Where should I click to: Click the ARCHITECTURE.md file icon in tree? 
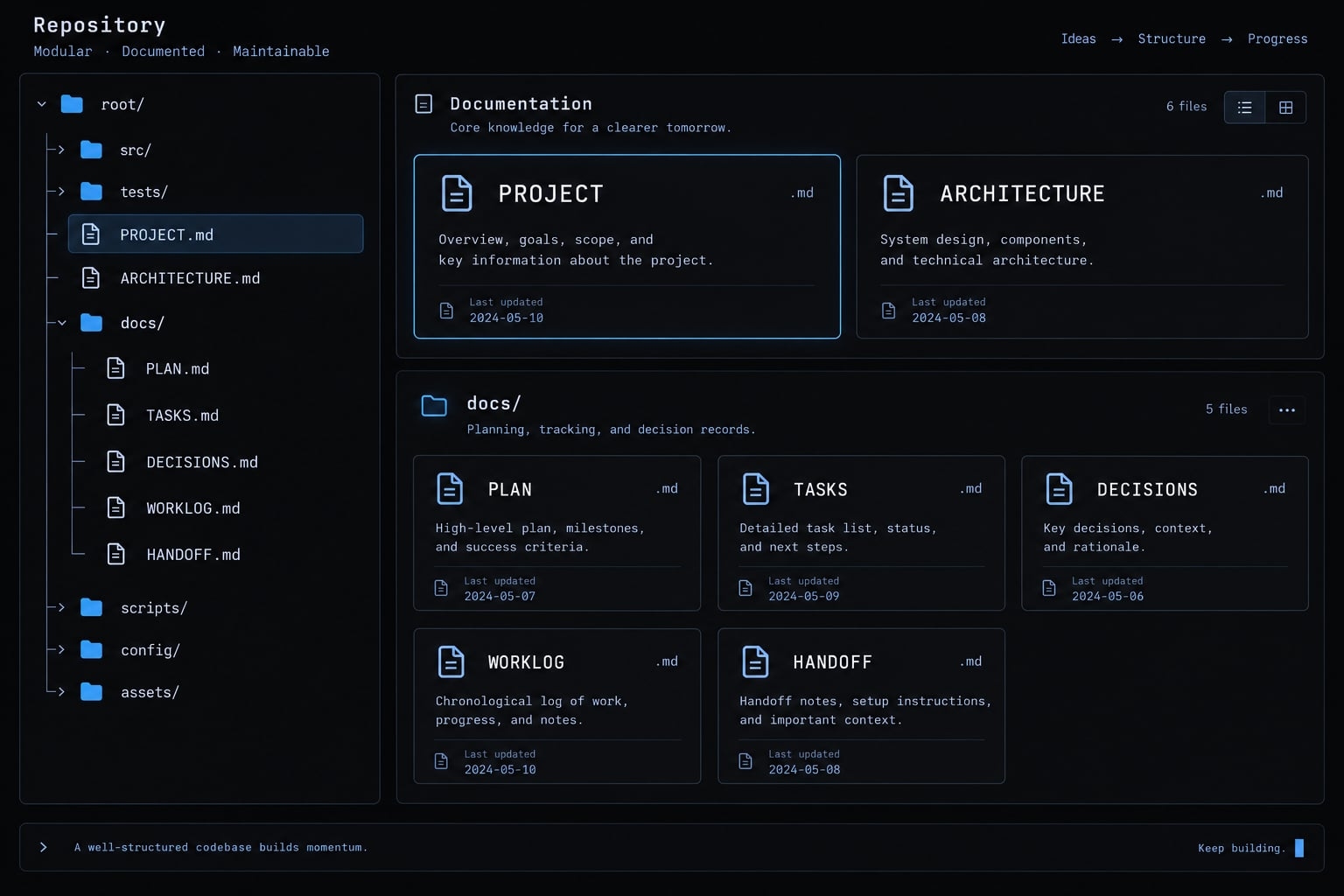[90, 277]
